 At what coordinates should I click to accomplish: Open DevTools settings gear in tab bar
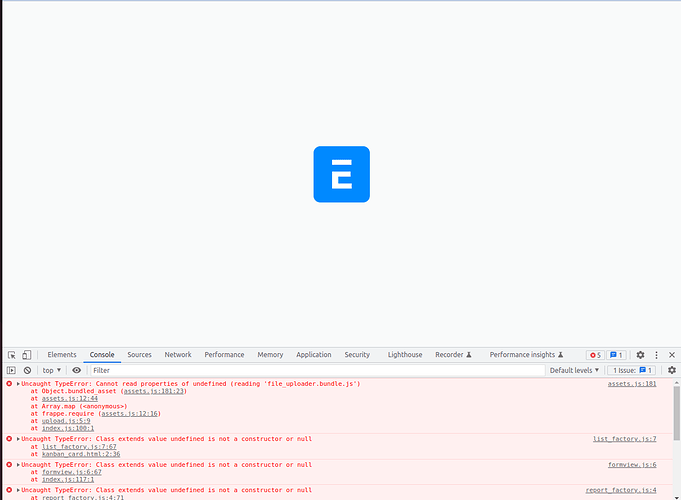(640, 355)
